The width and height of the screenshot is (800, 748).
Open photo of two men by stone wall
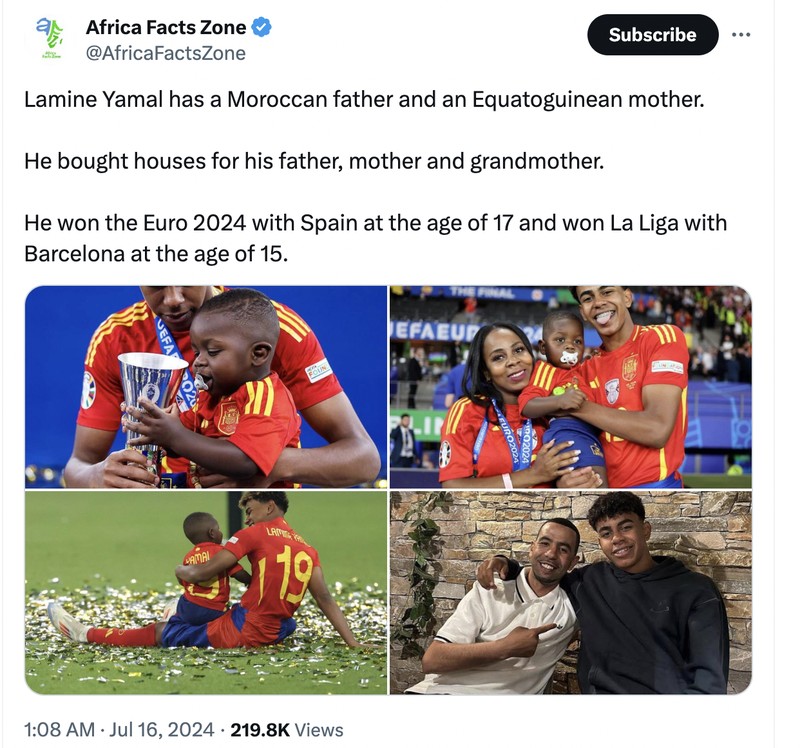570,592
